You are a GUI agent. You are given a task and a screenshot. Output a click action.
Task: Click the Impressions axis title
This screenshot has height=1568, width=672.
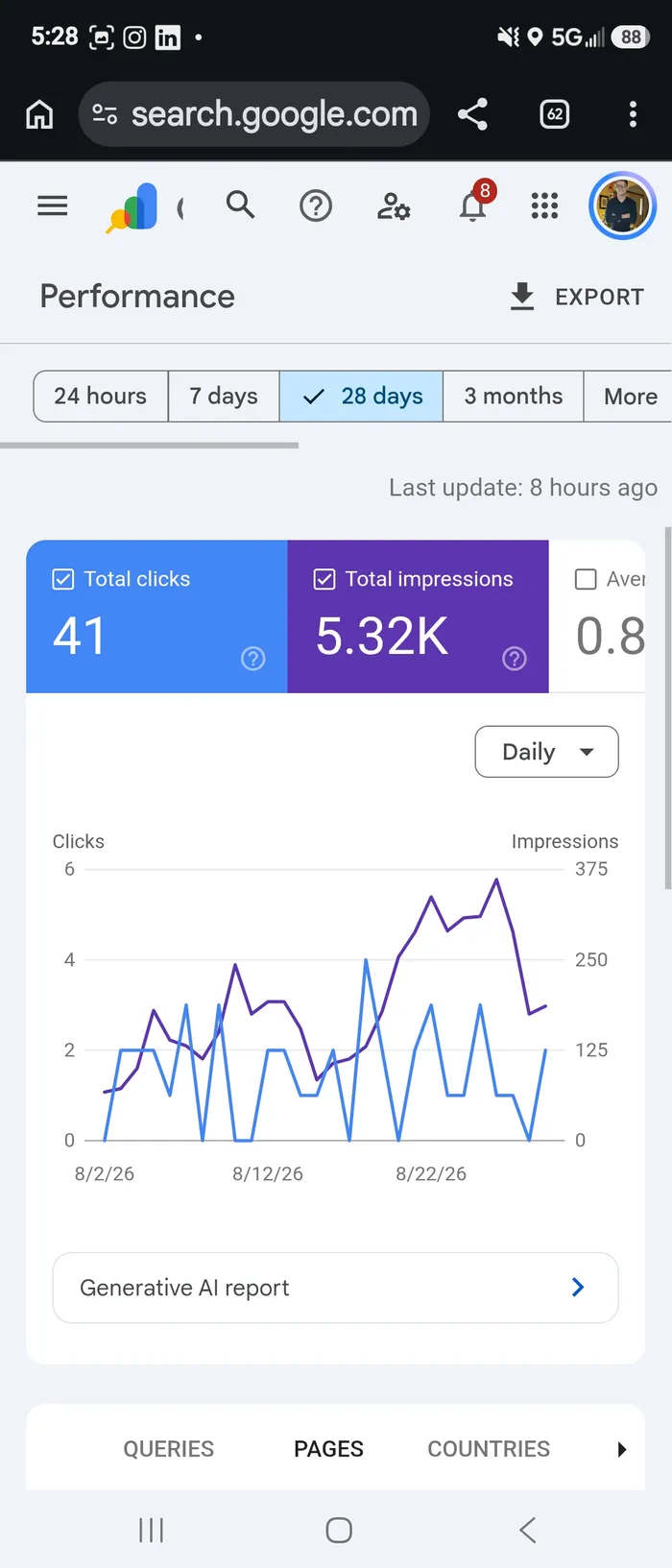[564, 842]
